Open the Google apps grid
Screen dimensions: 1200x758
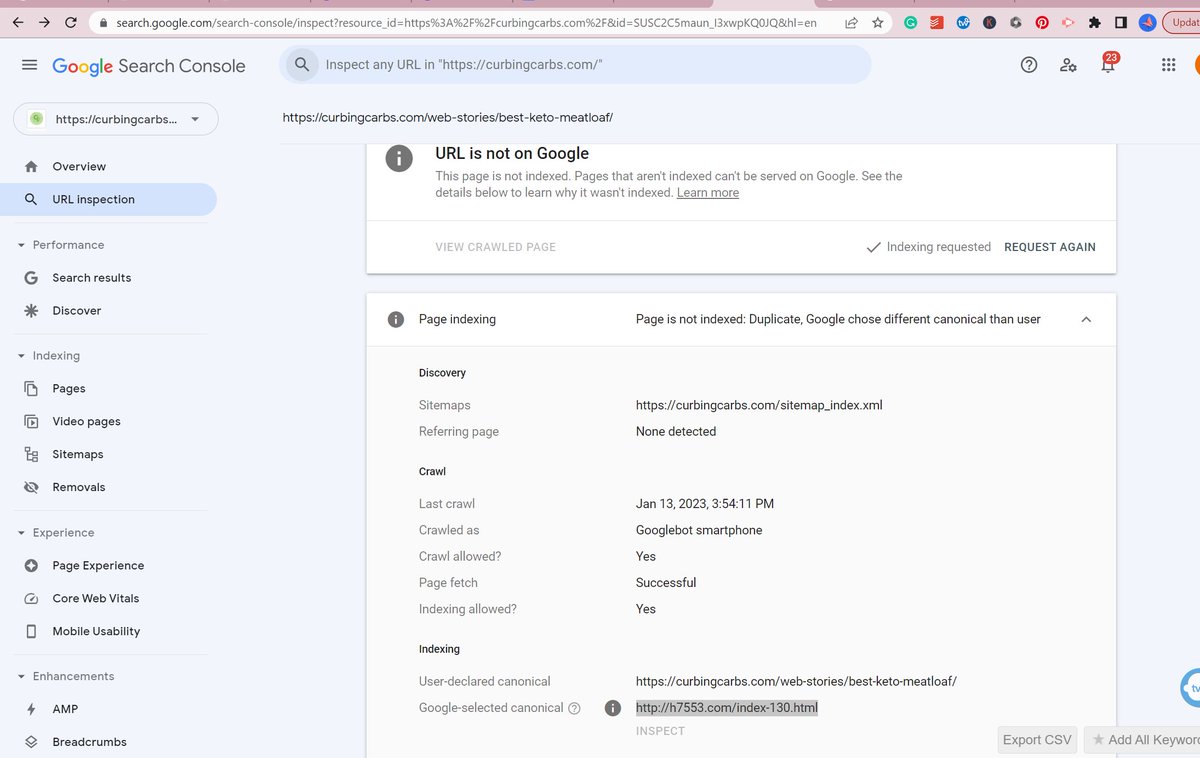pyautogui.click(x=1168, y=65)
